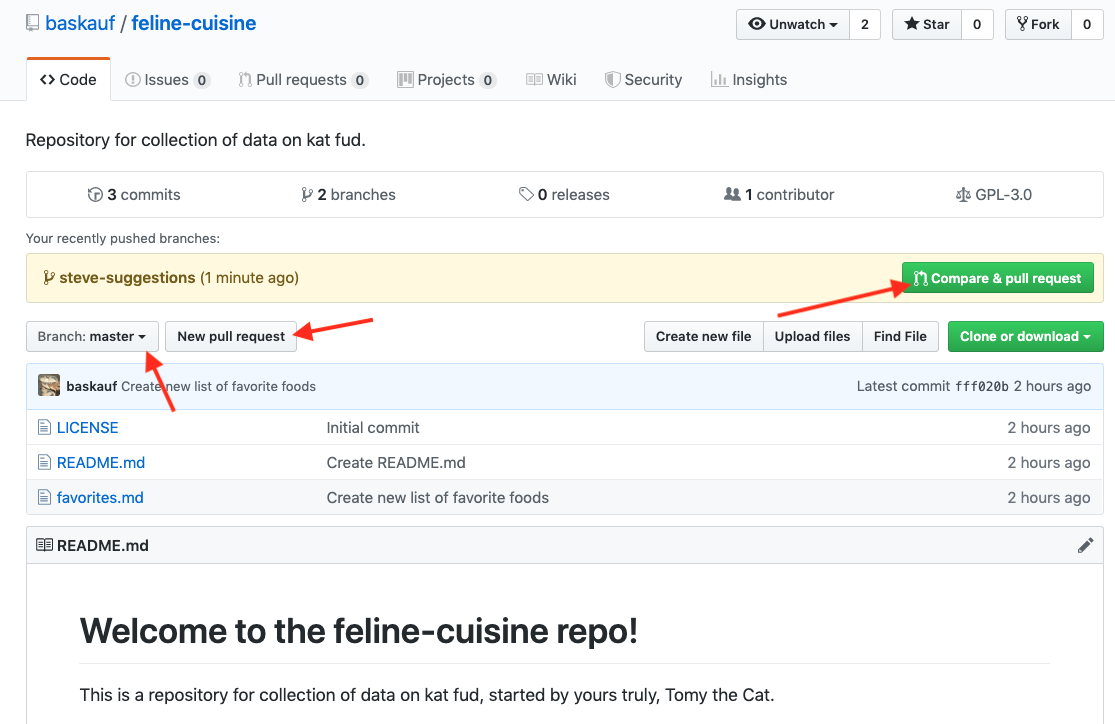Click the LICENSE file icon
This screenshot has height=724, width=1115.
(x=44, y=427)
